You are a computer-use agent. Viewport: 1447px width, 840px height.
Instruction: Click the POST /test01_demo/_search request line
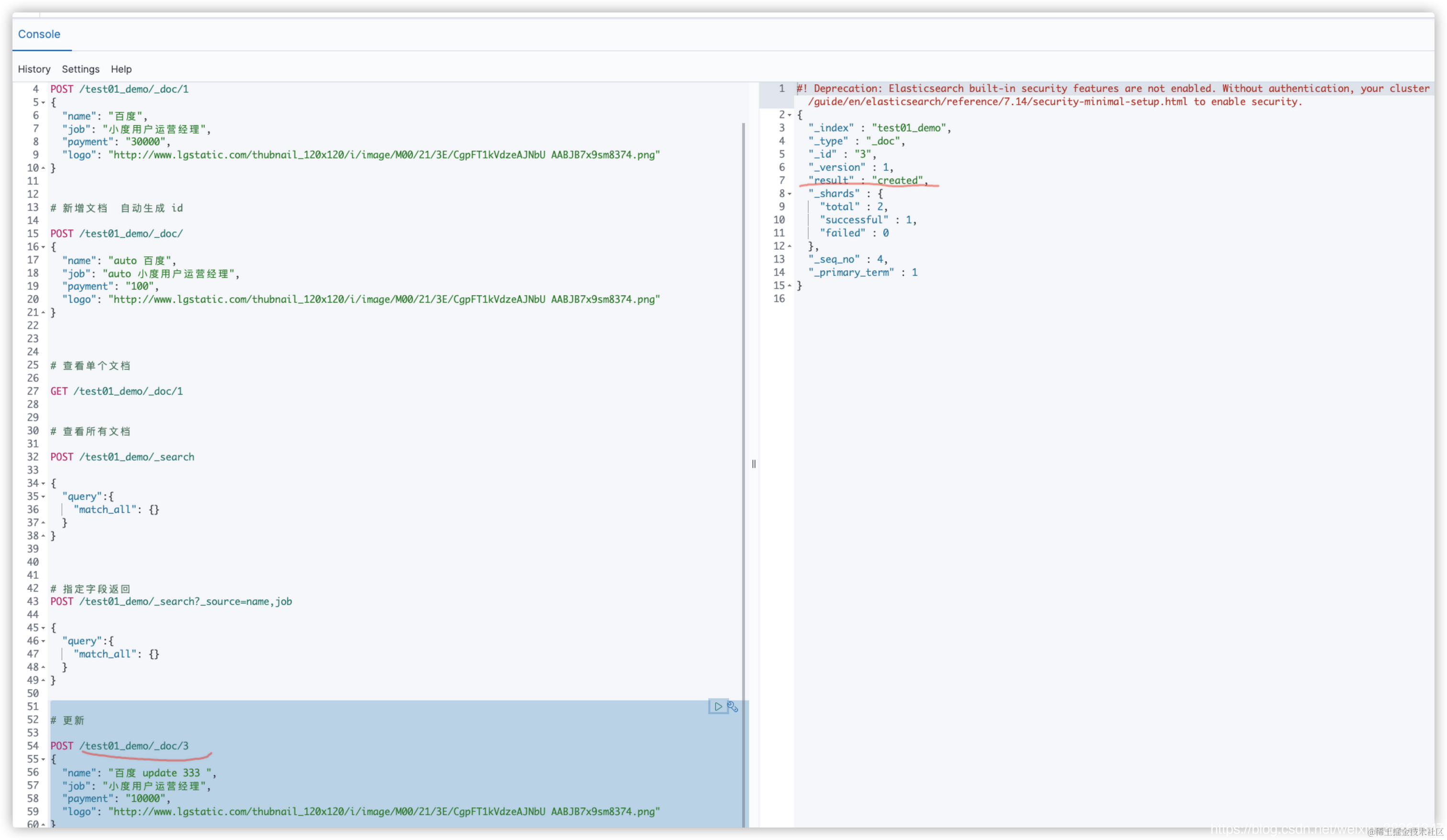tap(122, 457)
